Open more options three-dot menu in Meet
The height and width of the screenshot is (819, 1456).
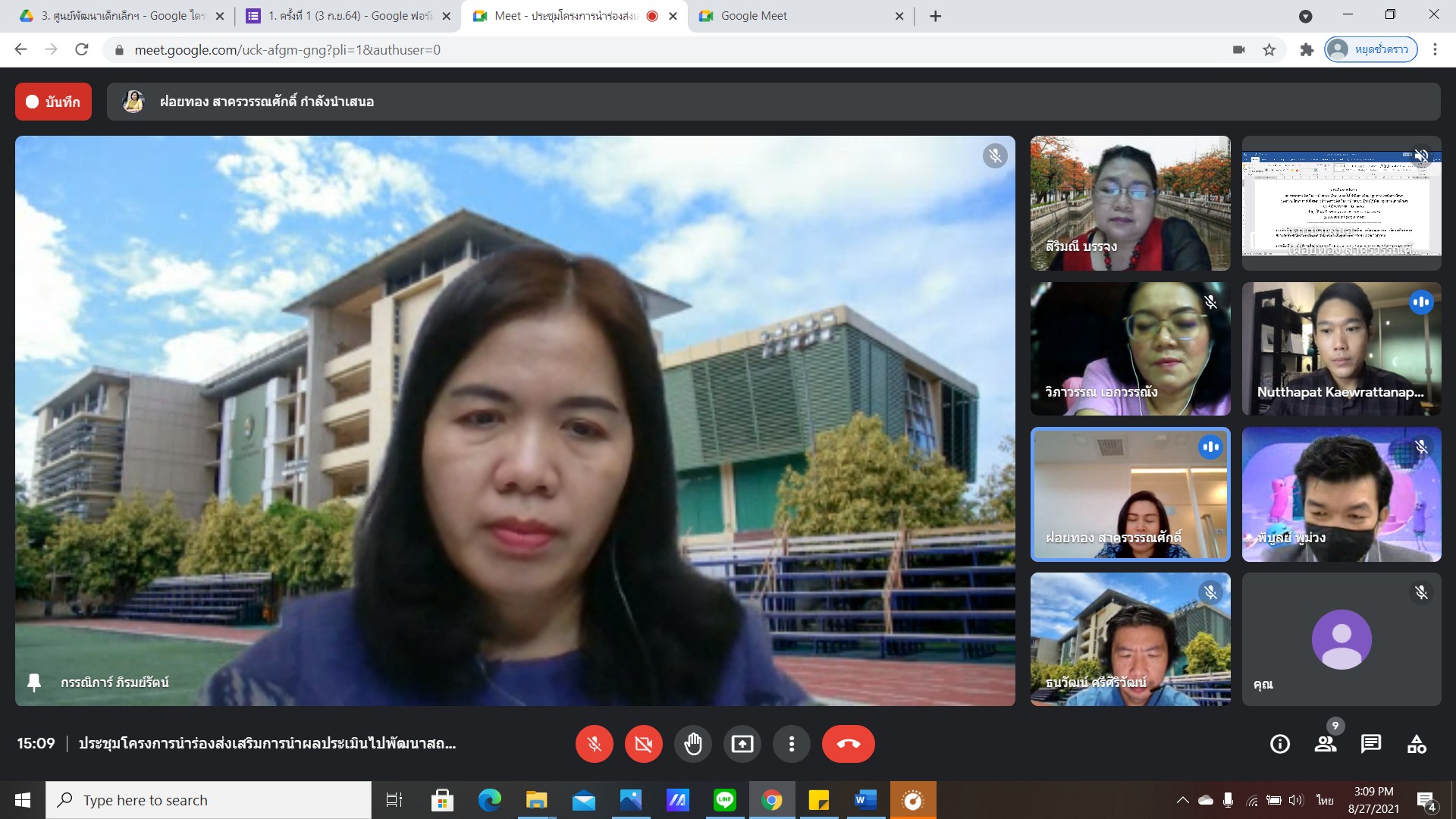[x=791, y=744]
